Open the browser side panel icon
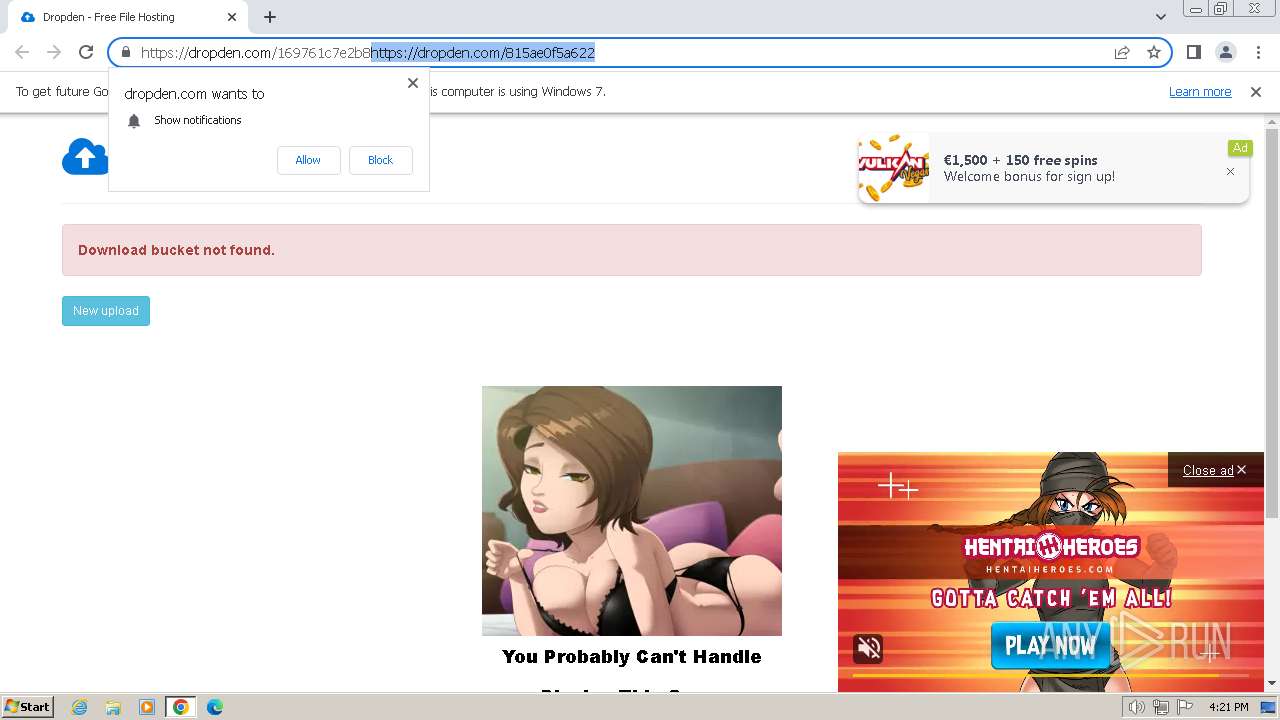The height and width of the screenshot is (720, 1280). point(1193,52)
